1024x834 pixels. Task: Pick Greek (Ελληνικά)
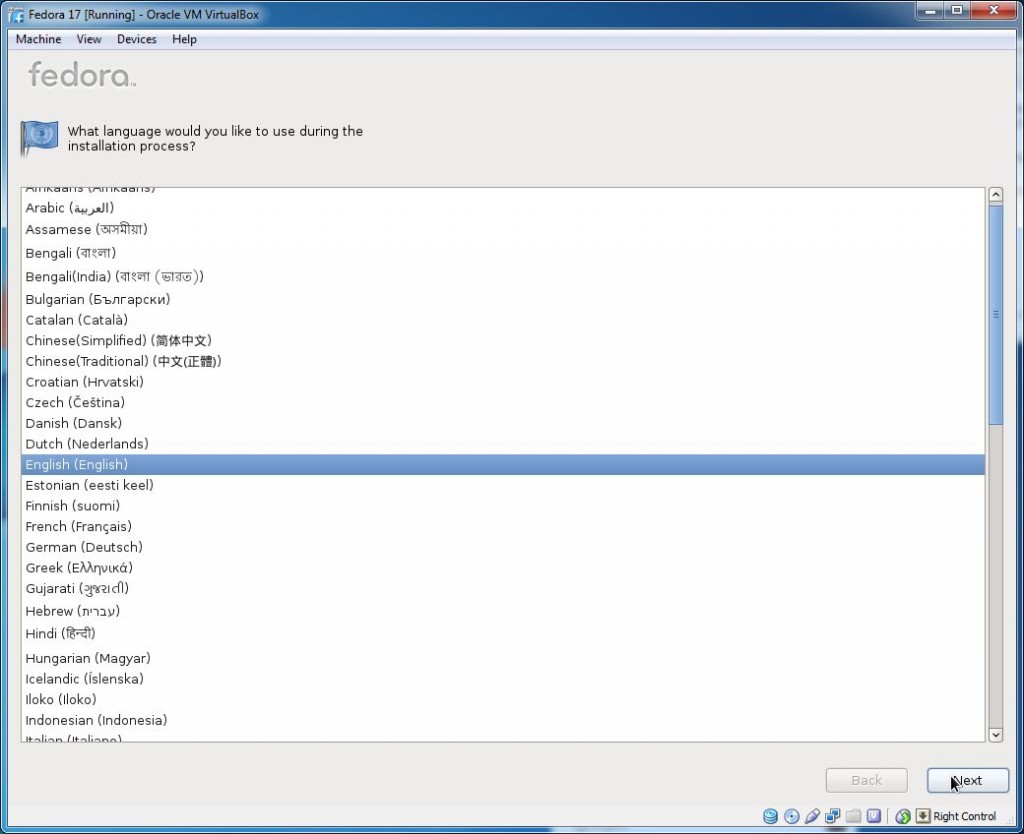click(503, 568)
